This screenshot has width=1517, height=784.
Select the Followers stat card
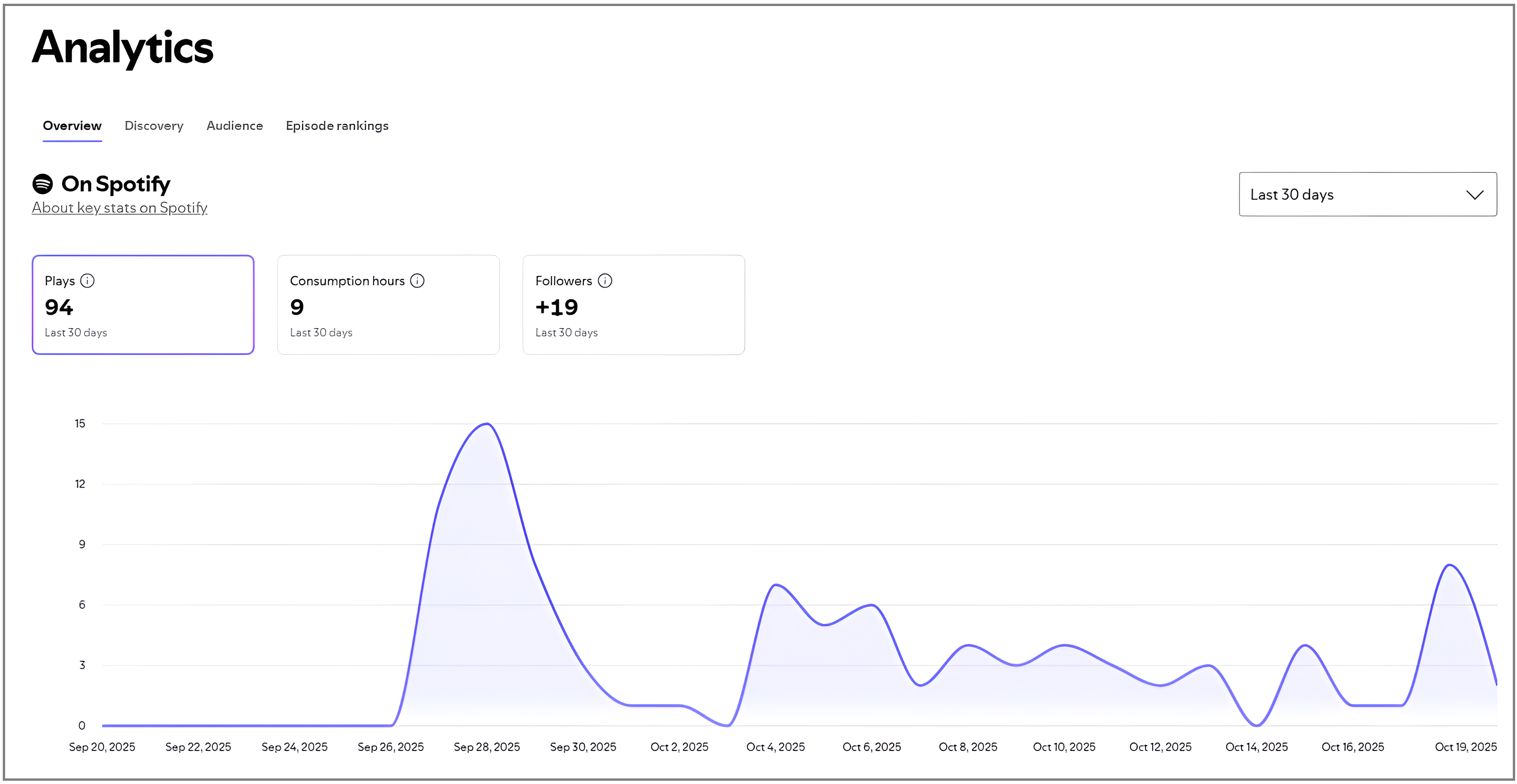tap(633, 304)
